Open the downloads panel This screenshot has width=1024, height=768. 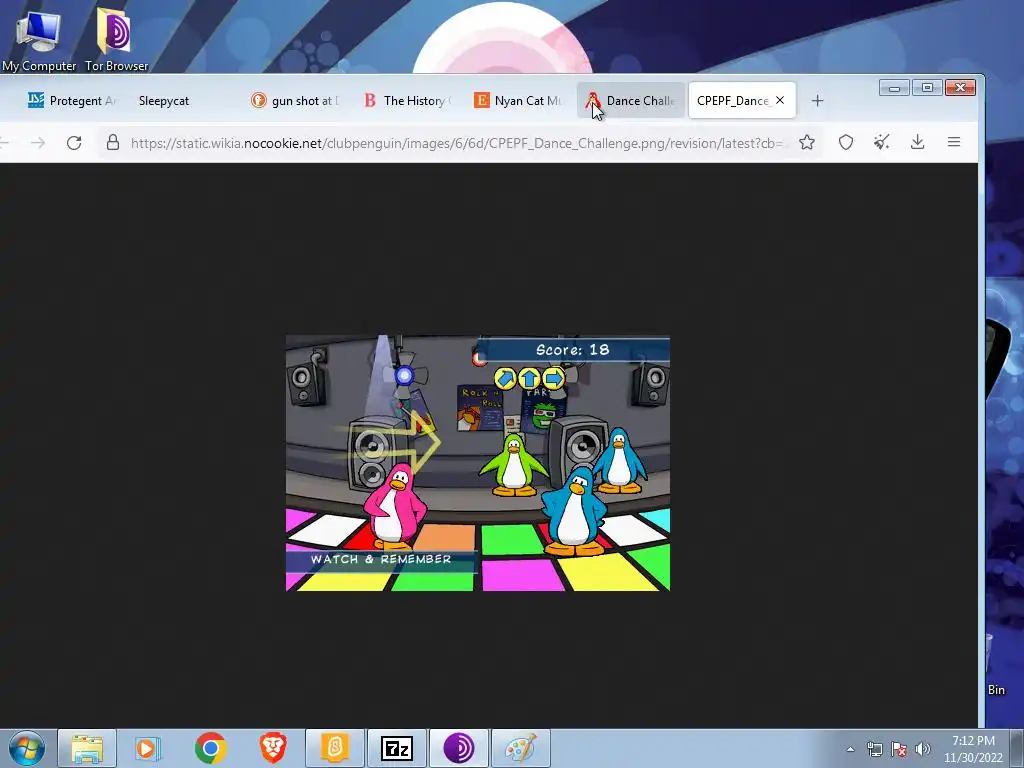click(918, 142)
